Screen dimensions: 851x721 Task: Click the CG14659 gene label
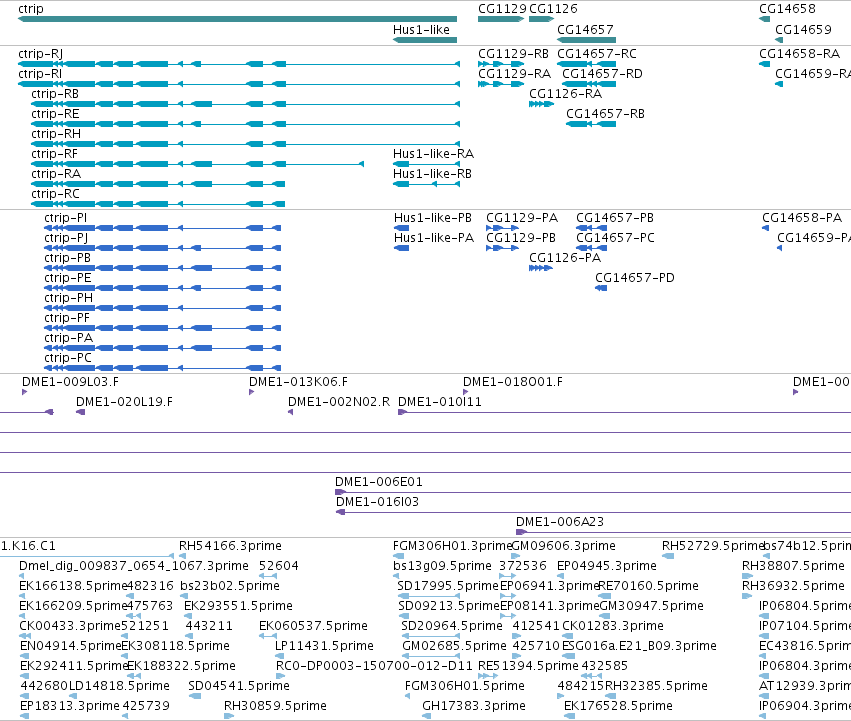pyautogui.click(x=803, y=29)
